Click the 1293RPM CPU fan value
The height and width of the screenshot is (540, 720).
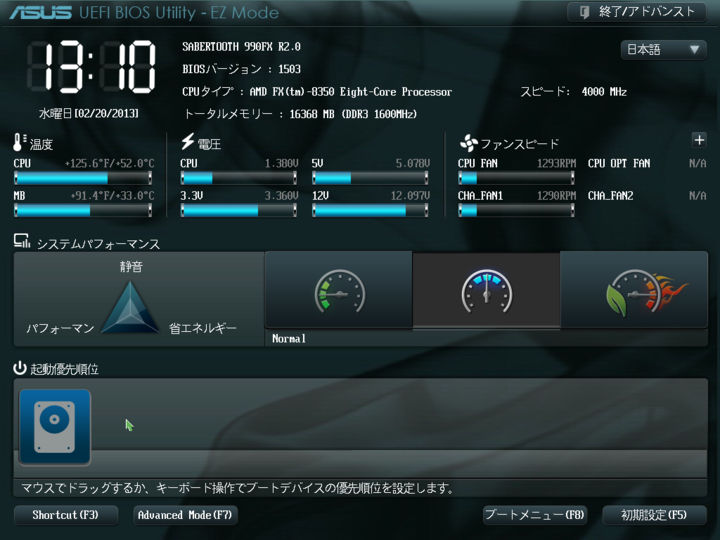pos(557,163)
